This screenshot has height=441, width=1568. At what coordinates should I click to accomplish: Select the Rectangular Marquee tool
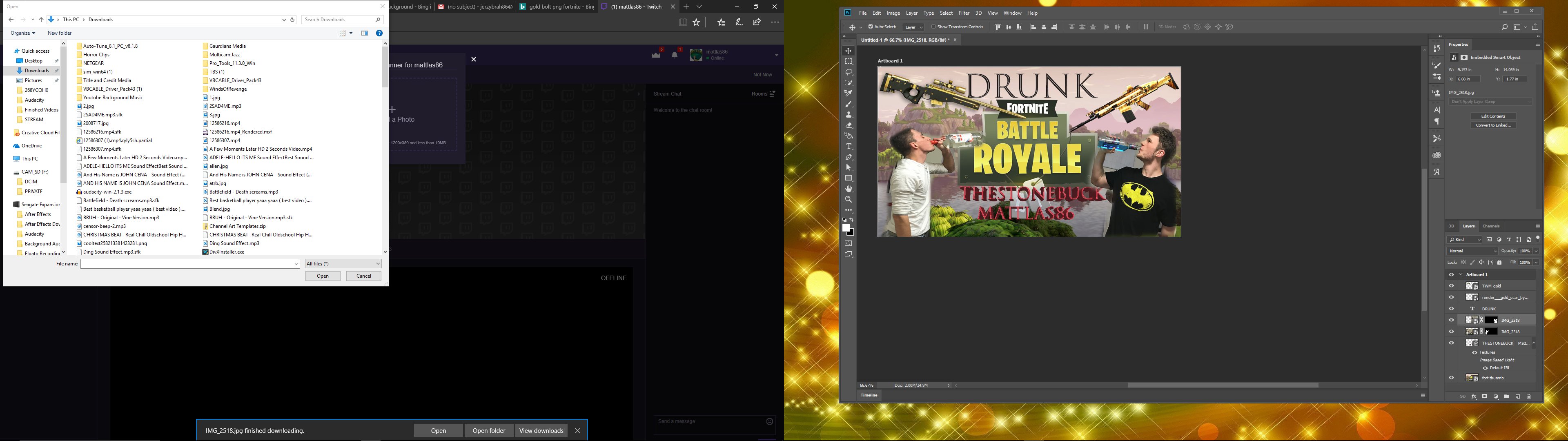coord(849,62)
